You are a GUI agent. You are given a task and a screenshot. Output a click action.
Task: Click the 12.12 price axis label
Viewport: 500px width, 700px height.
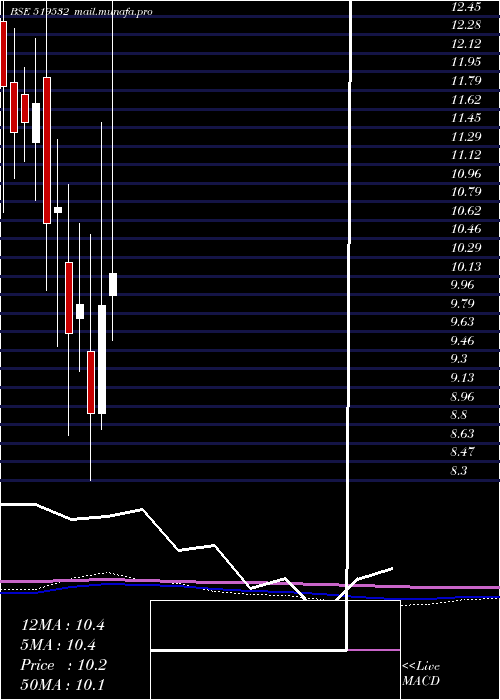pos(466,44)
